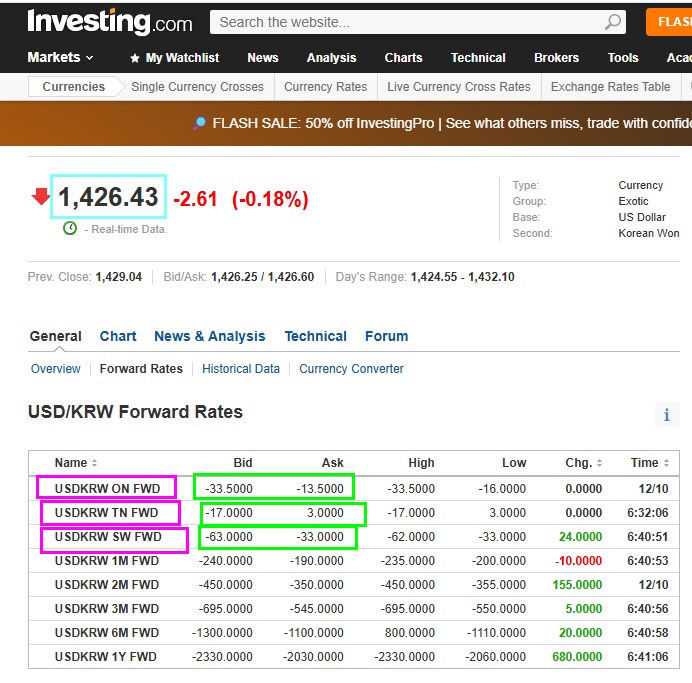The width and height of the screenshot is (692, 683).
Task: Sort the table by the Name column
Action: point(76,463)
